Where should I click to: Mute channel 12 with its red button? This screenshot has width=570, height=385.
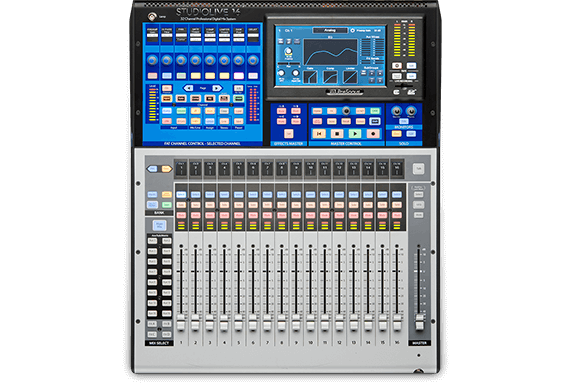pos(339,215)
